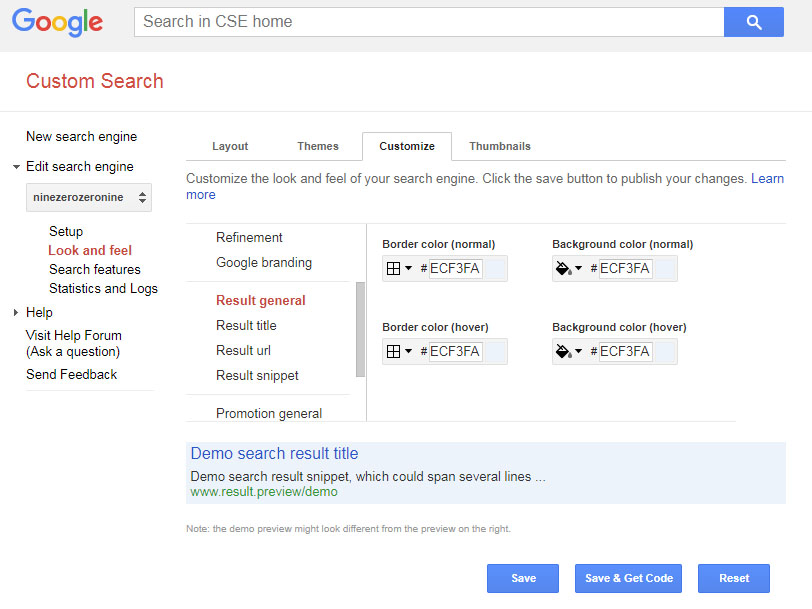Screen dimensions: 812x609
Task: Open the Background color (normal) paint bucket
Action: 569,268
